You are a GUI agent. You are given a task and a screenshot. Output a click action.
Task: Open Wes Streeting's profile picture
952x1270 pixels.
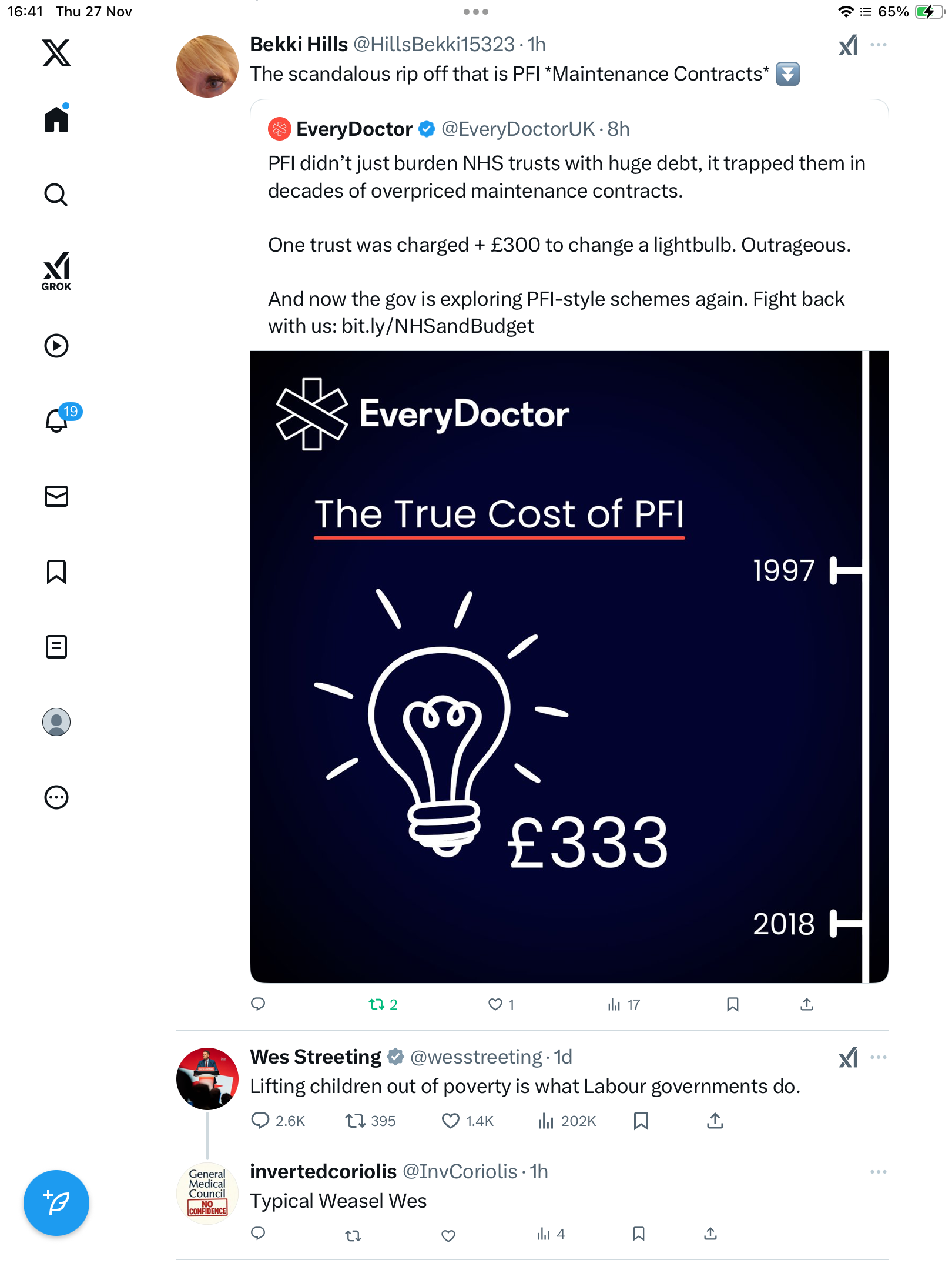coord(207,1079)
